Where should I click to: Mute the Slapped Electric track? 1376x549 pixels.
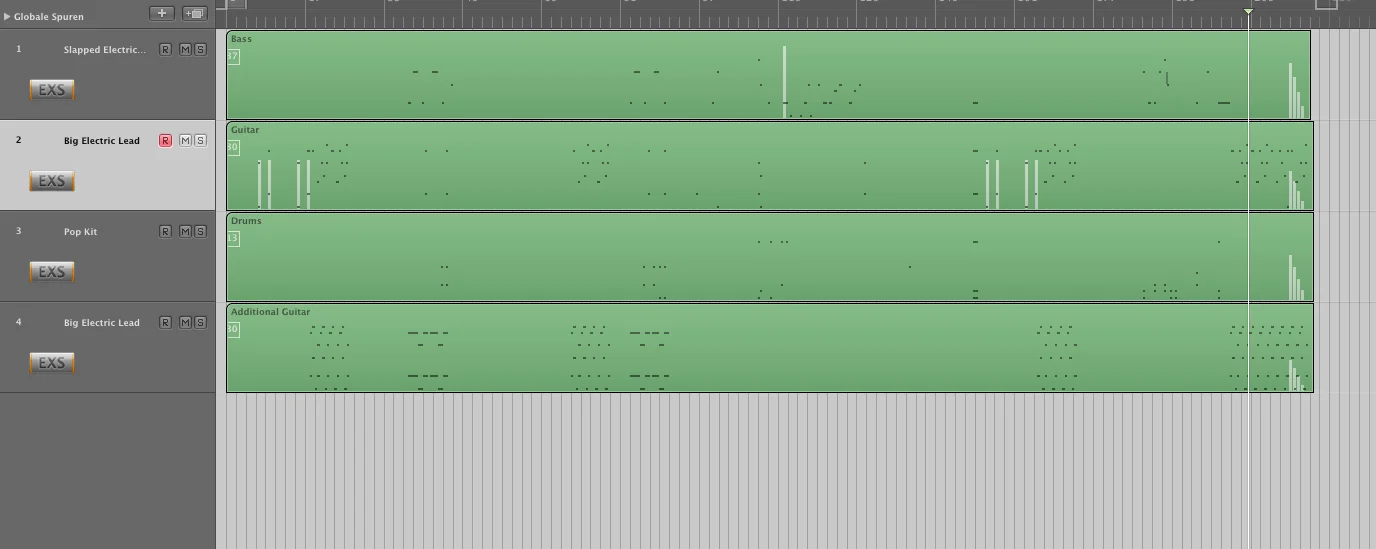click(x=185, y=50)
